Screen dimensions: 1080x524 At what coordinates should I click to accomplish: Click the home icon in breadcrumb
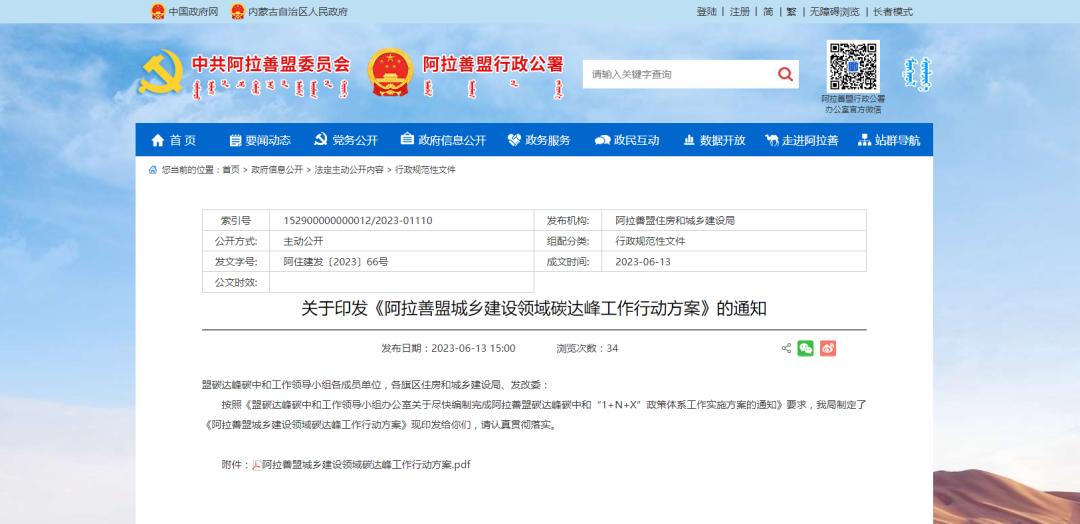point(153,170)
